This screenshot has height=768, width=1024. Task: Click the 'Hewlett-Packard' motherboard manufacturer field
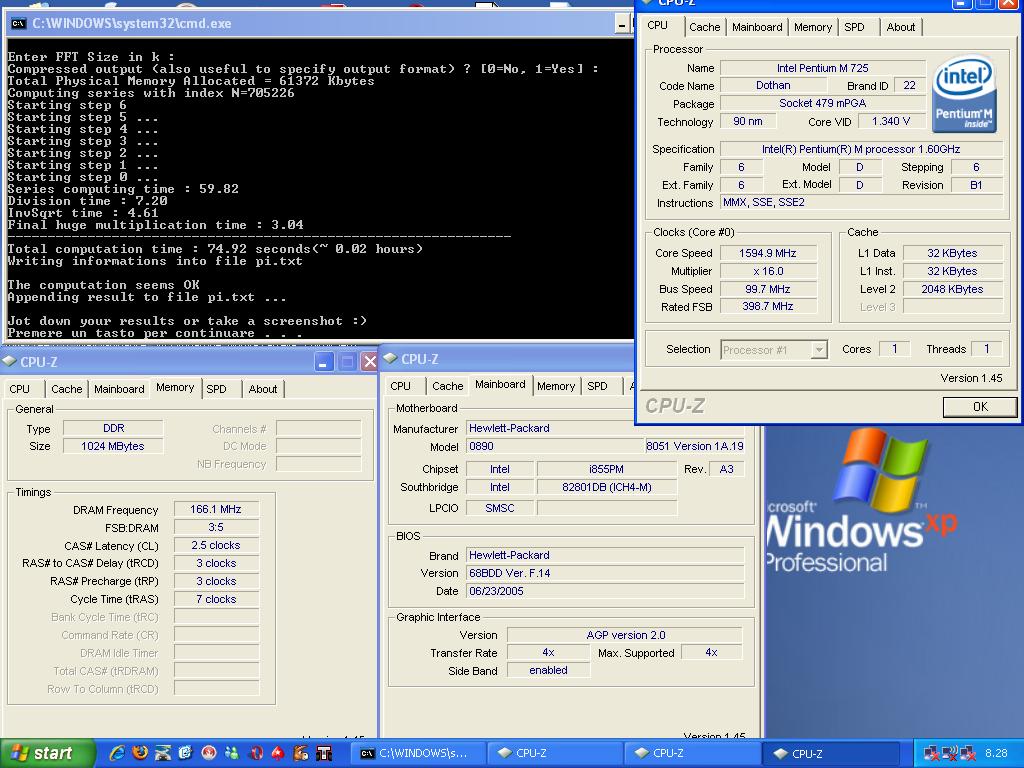[x=605, y=428]
